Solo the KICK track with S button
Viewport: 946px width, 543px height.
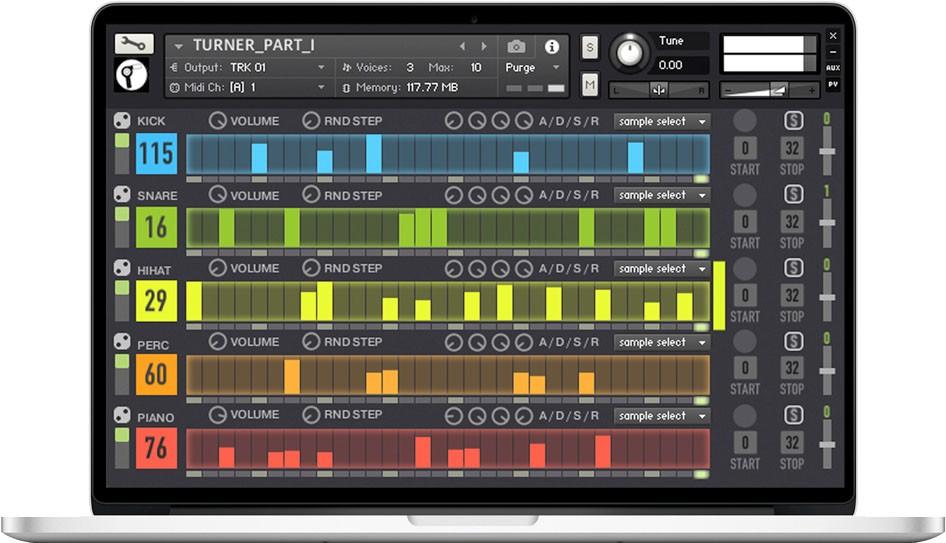point(793,121)
